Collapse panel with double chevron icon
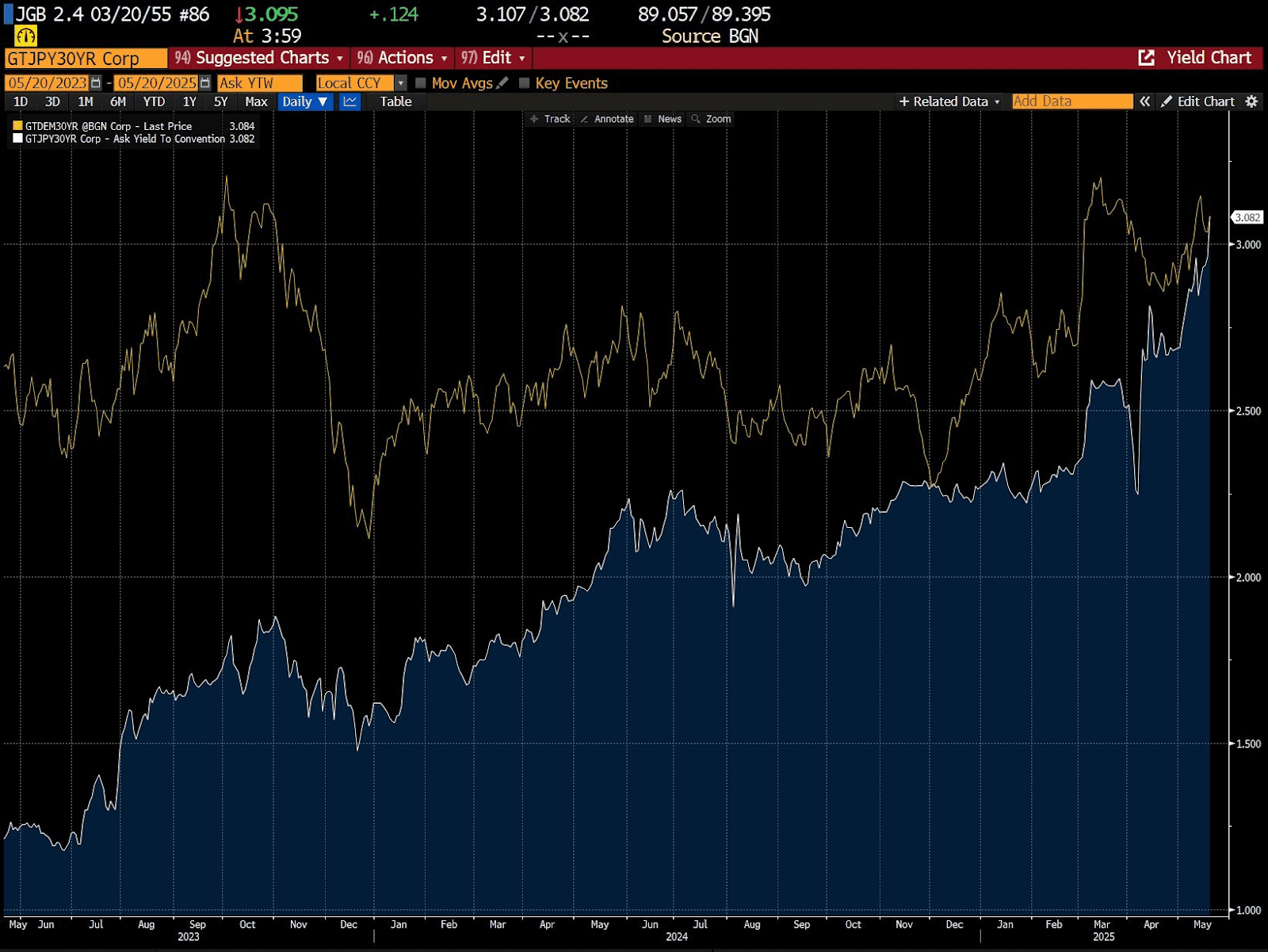1268x952 pixels. click(1145, 101)
